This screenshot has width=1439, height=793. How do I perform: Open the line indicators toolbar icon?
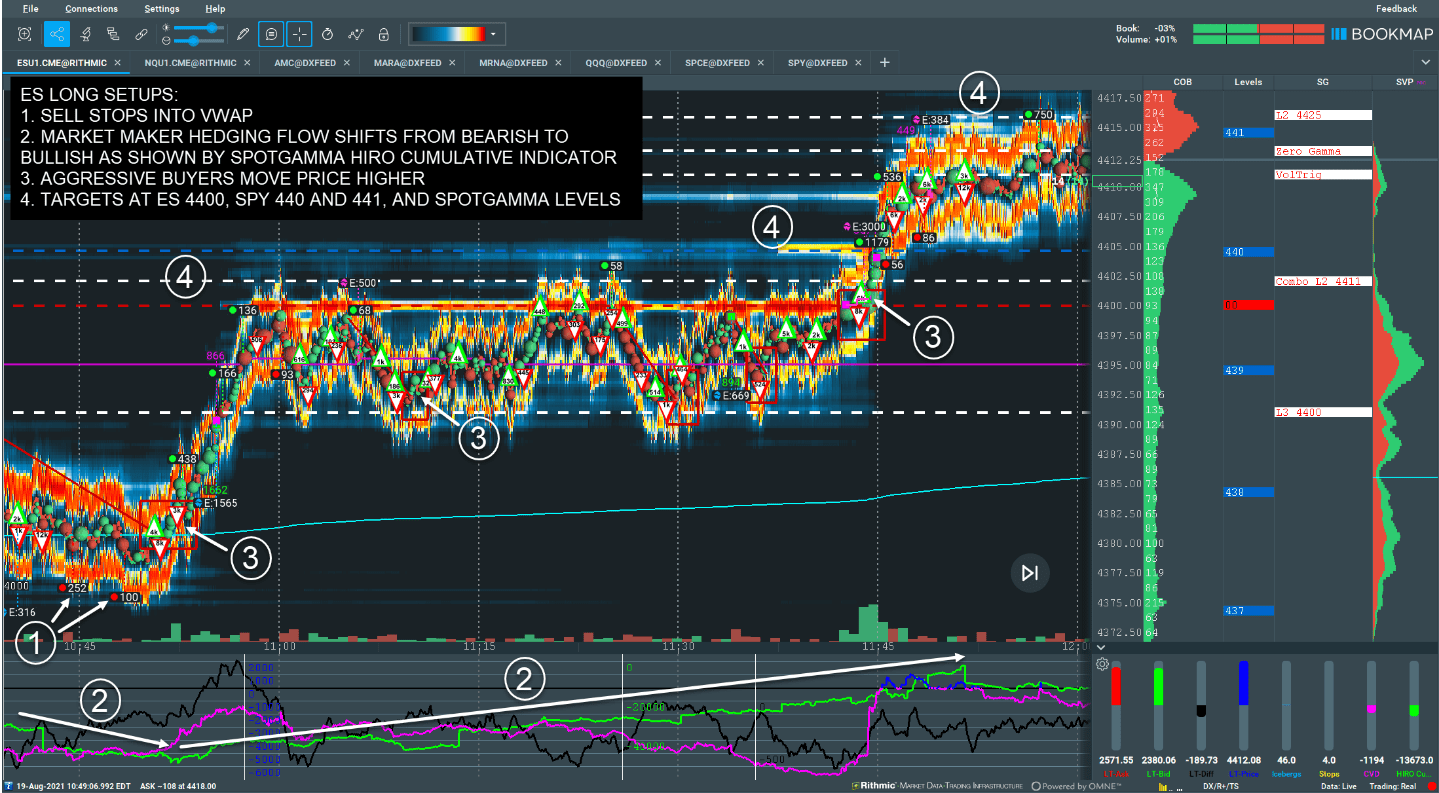[x=355, y=33]
